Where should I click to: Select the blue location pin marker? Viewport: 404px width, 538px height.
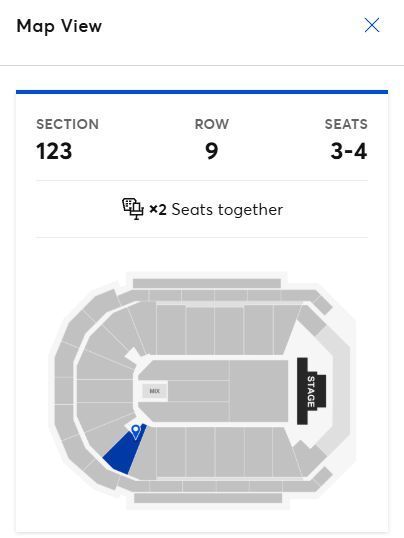point(136,432)
